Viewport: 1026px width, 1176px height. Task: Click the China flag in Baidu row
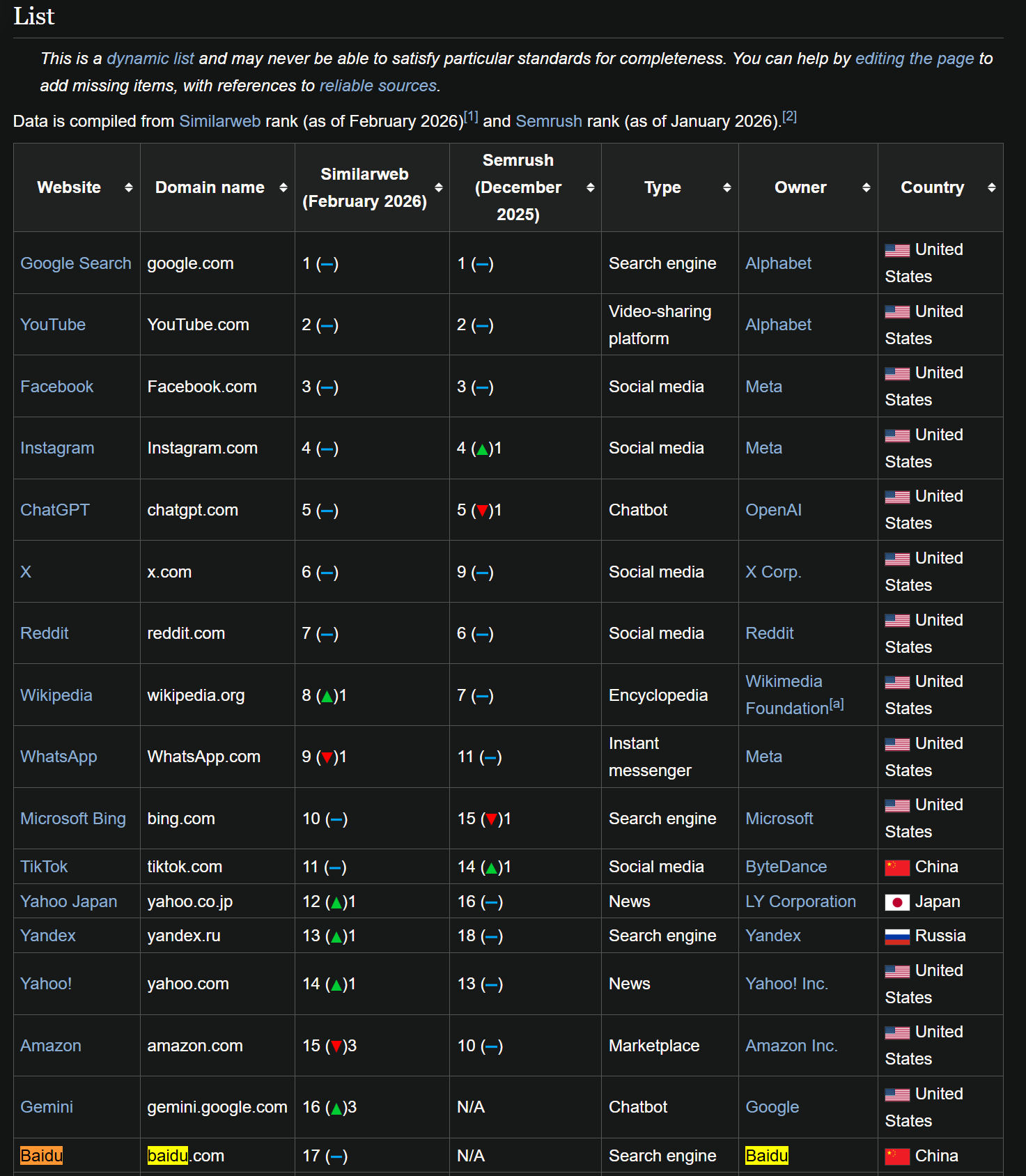coord(897,1157)
